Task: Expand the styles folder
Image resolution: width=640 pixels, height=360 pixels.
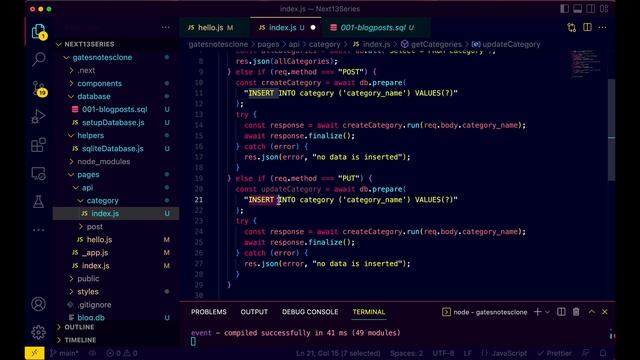Action: tap(116, 292)
